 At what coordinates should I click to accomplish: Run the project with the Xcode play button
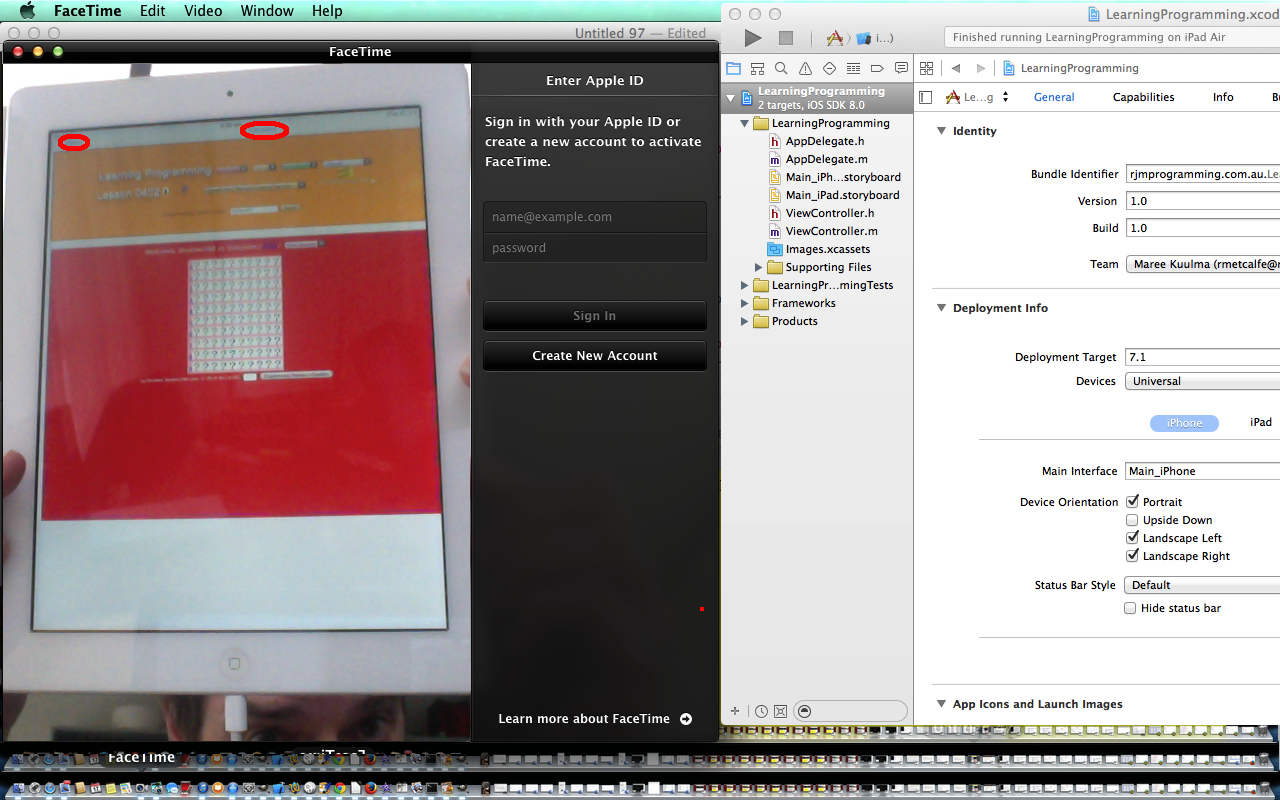coord(753,38)
